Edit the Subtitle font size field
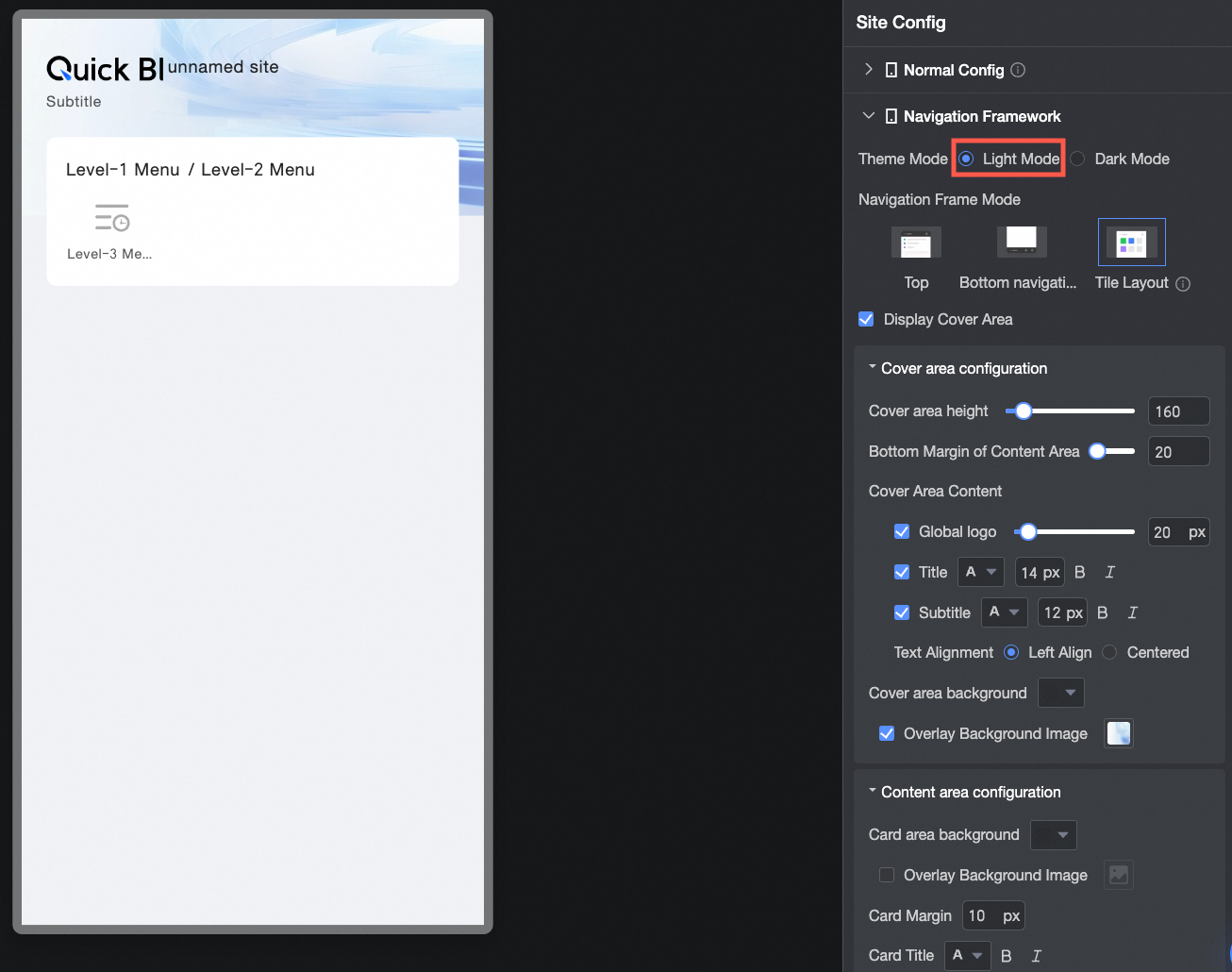1232x972 pixels. click(1062, 612)
